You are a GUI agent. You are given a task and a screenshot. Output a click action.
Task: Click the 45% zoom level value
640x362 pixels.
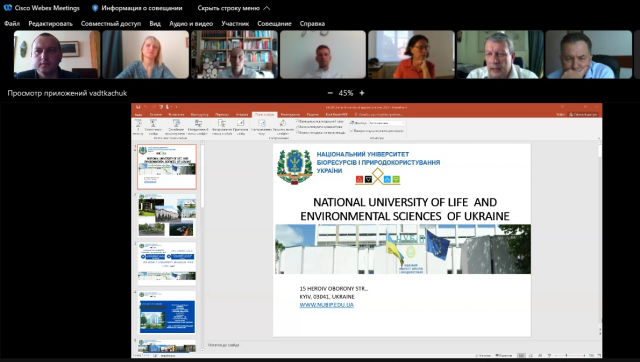pos(346,93)
